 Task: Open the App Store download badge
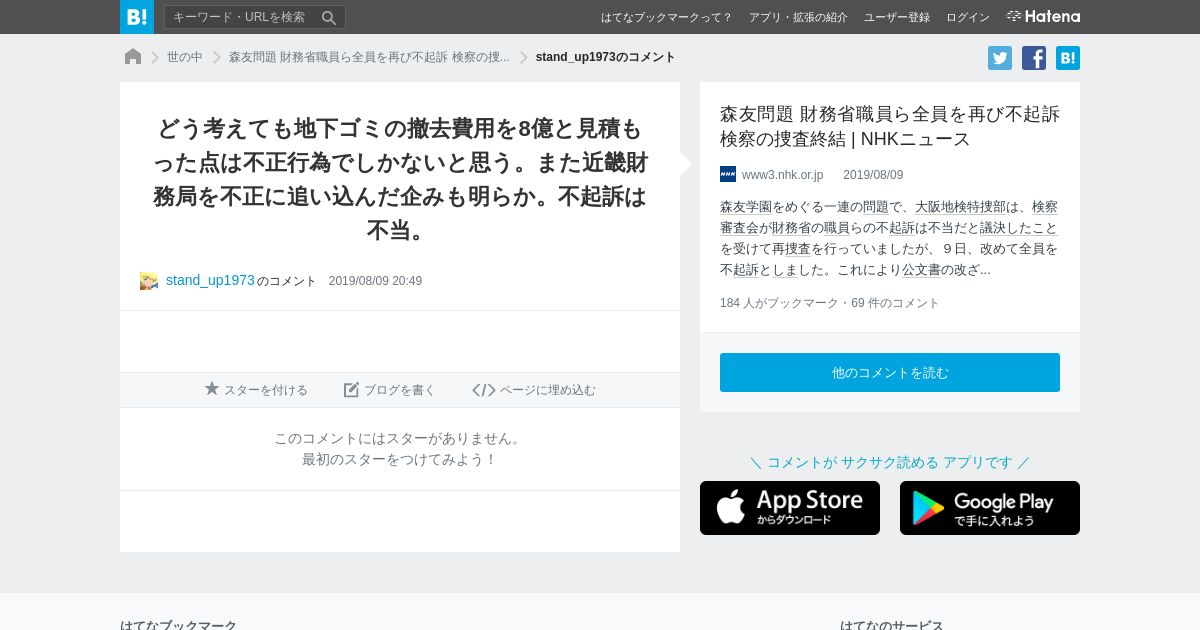pos(790,508)
